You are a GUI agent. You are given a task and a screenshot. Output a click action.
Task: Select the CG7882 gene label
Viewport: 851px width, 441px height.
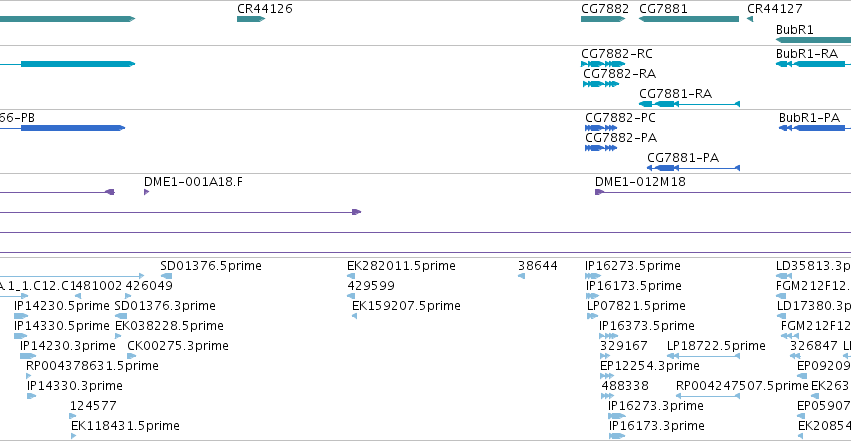(x=605, y=9)
